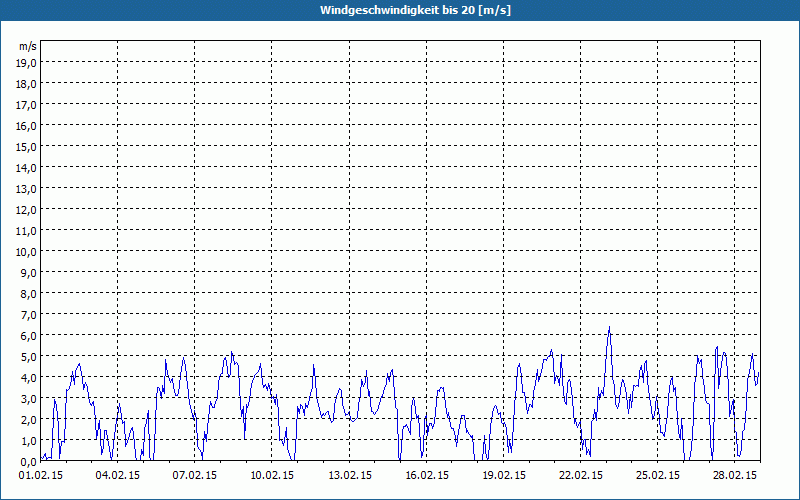Viewport: 800px width, 500px height.
Task: Click the highest wind peak above 6,0 m/s
Action: [609, 328]
